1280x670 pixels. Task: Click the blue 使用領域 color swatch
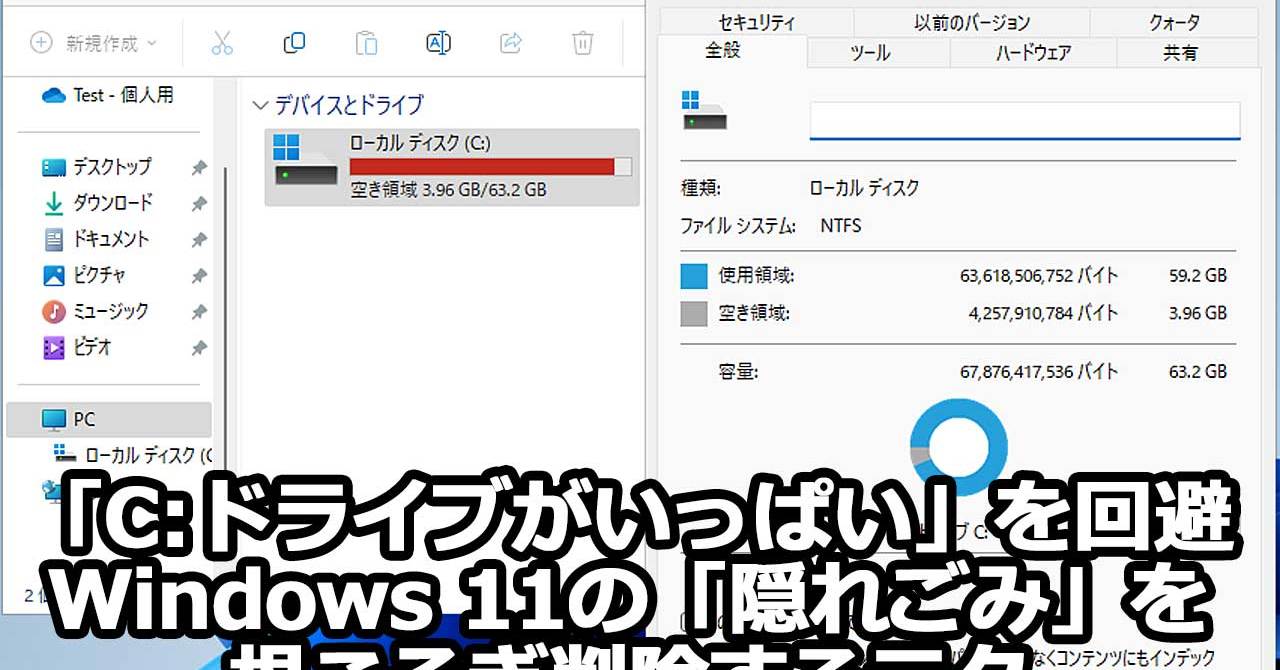click(x=694, y=276)
